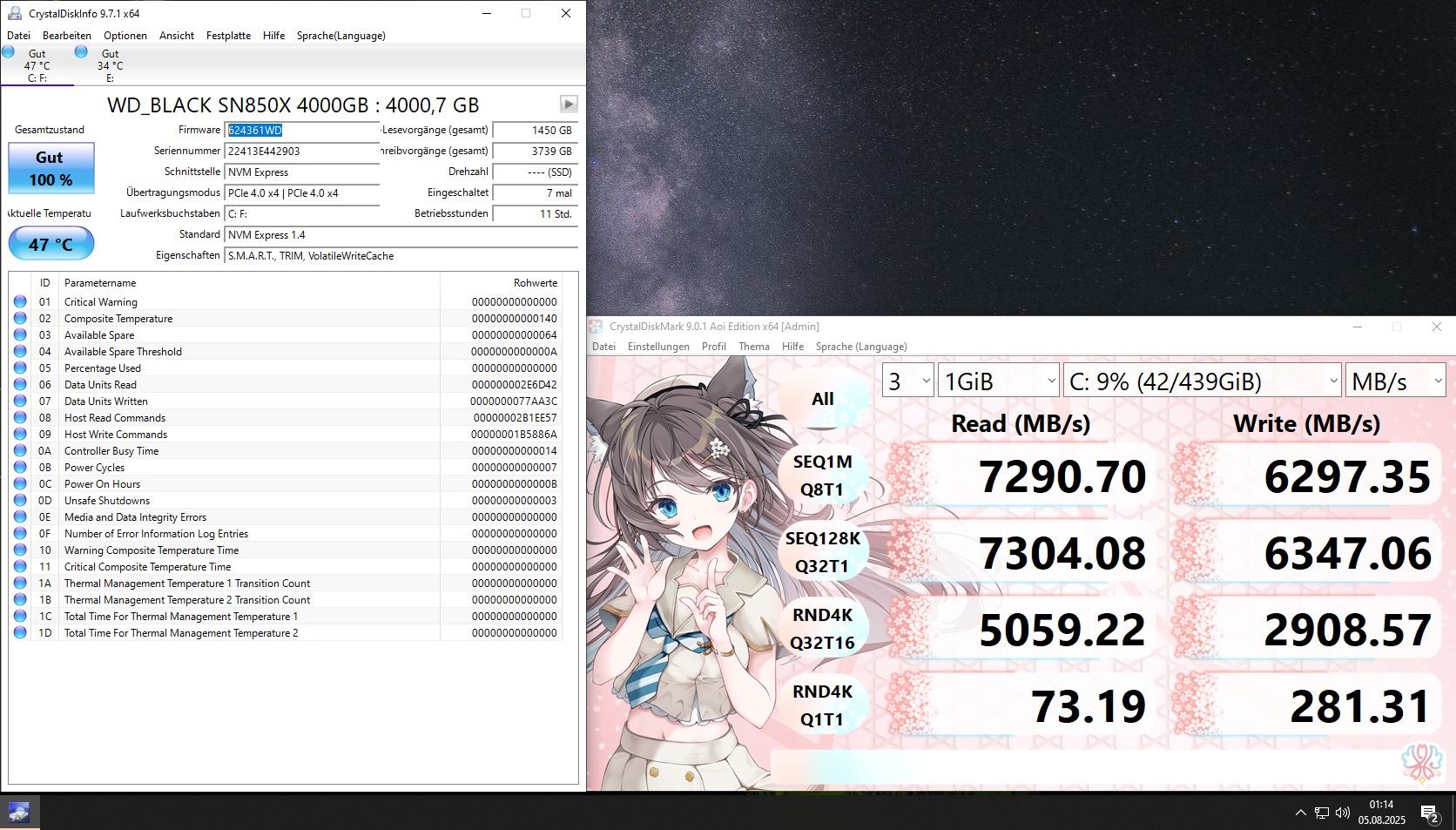Click the Standard field NVM Express 1.4
The width and height of the screenshot is (1456, 830).
(401, 235)
